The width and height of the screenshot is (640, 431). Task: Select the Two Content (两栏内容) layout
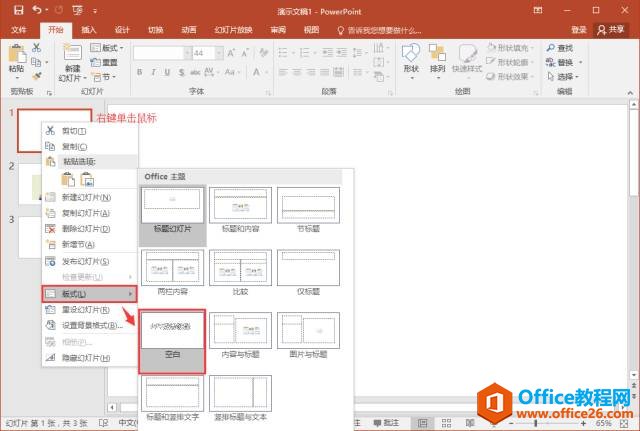(x=172, y=273)
